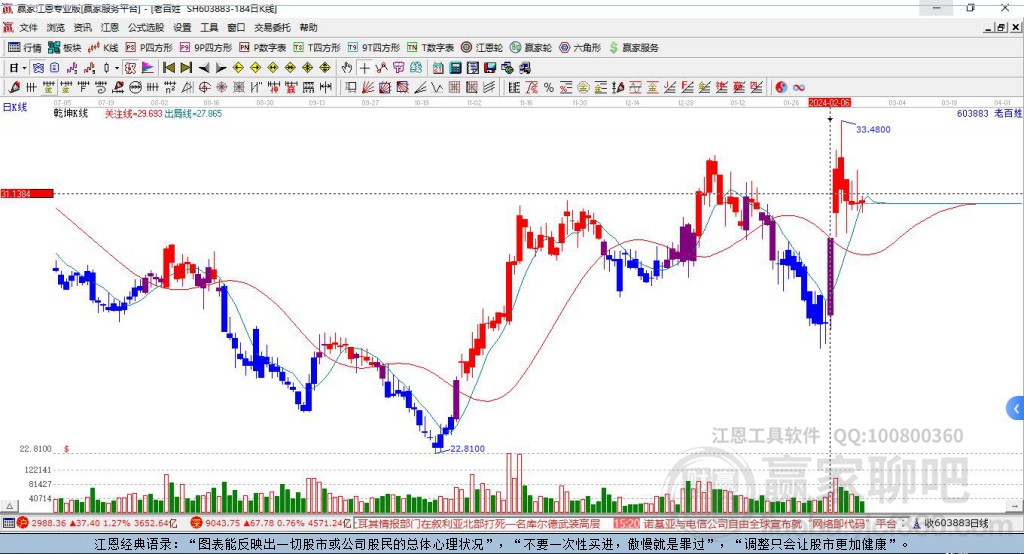Screen dimensions: 1024x554
Task: Step chart left with black left arrow
Action: pos(204,68)
